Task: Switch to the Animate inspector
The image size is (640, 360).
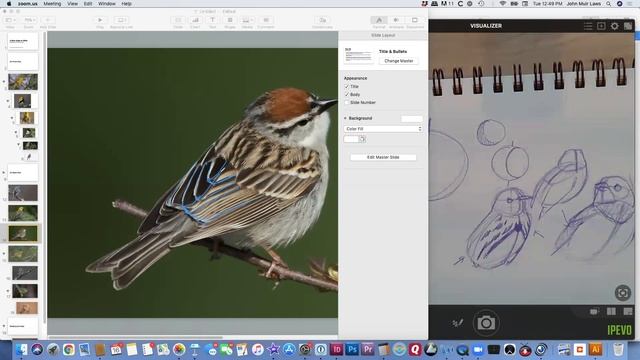Action: pos(396,20)
